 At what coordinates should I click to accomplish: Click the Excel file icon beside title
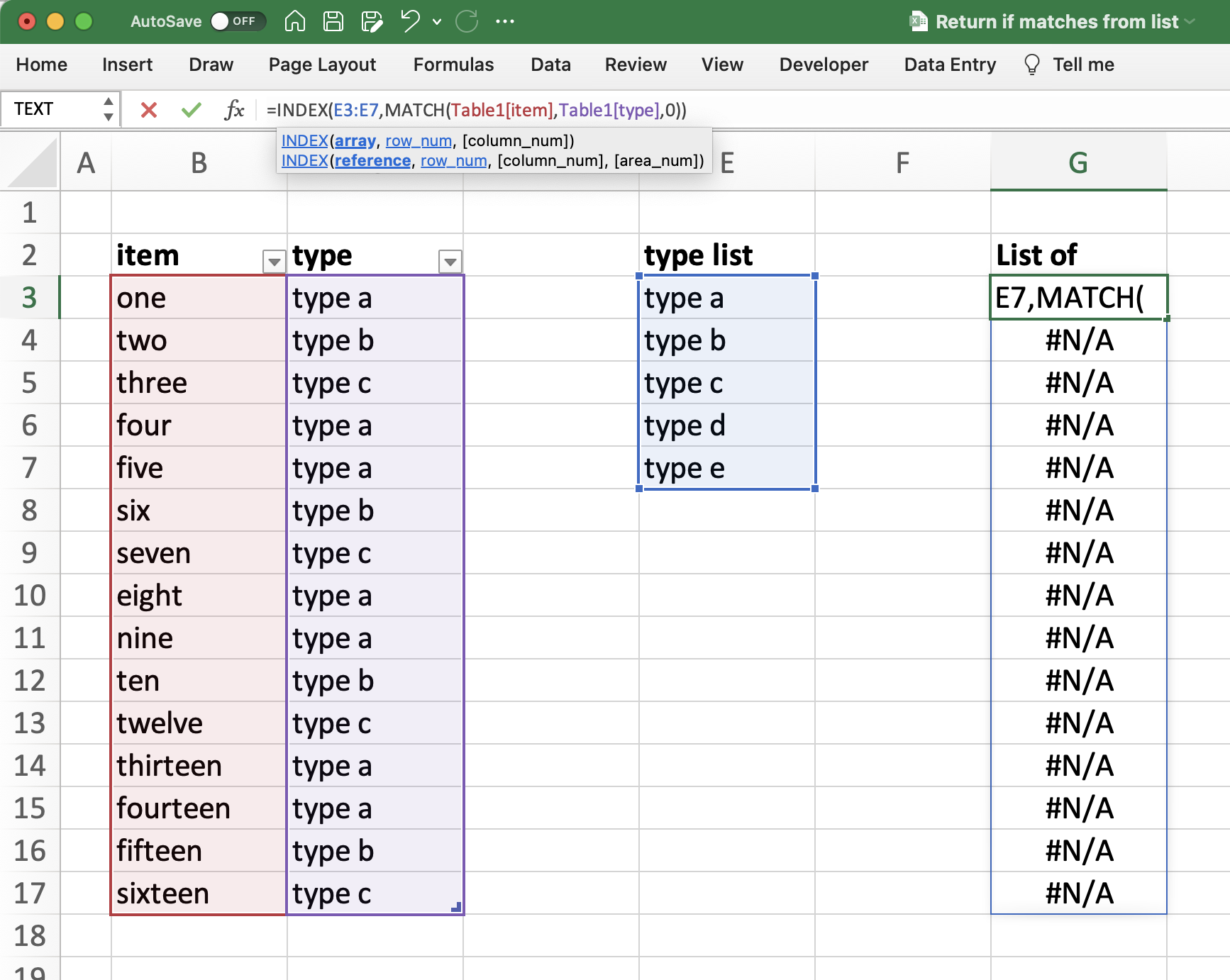tap(918, 21)
